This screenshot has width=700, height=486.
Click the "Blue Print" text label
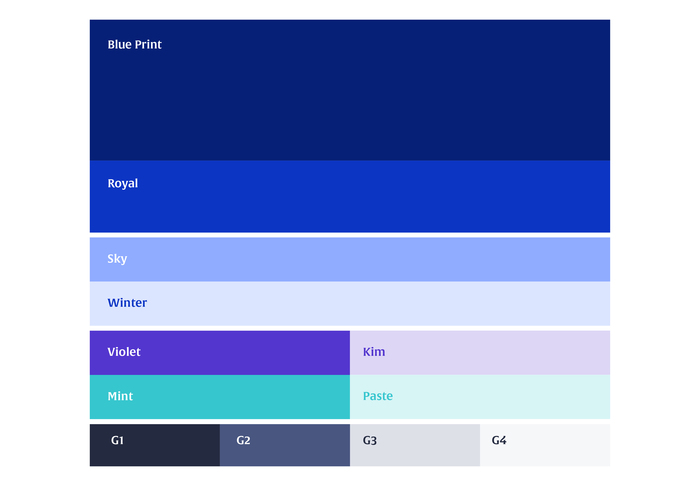pyautogui.click(x=134, y=45)
